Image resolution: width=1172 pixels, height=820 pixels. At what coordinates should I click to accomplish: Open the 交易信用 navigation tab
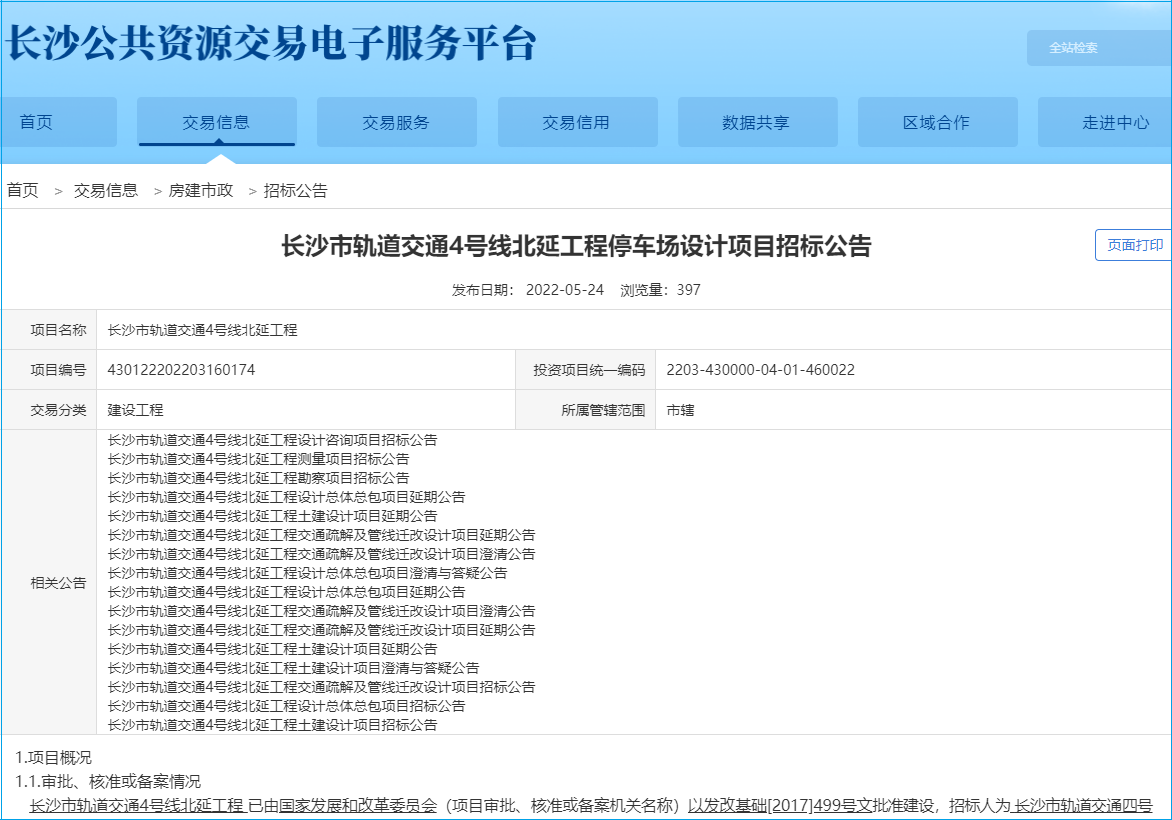[576, 123]
